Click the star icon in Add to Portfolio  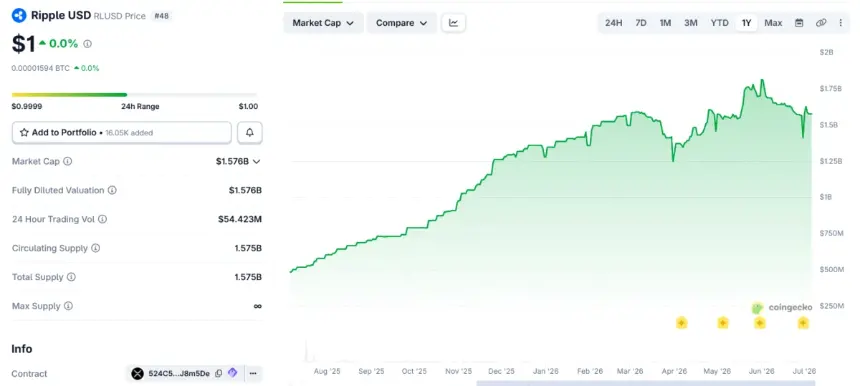click(x=24, y=133)
